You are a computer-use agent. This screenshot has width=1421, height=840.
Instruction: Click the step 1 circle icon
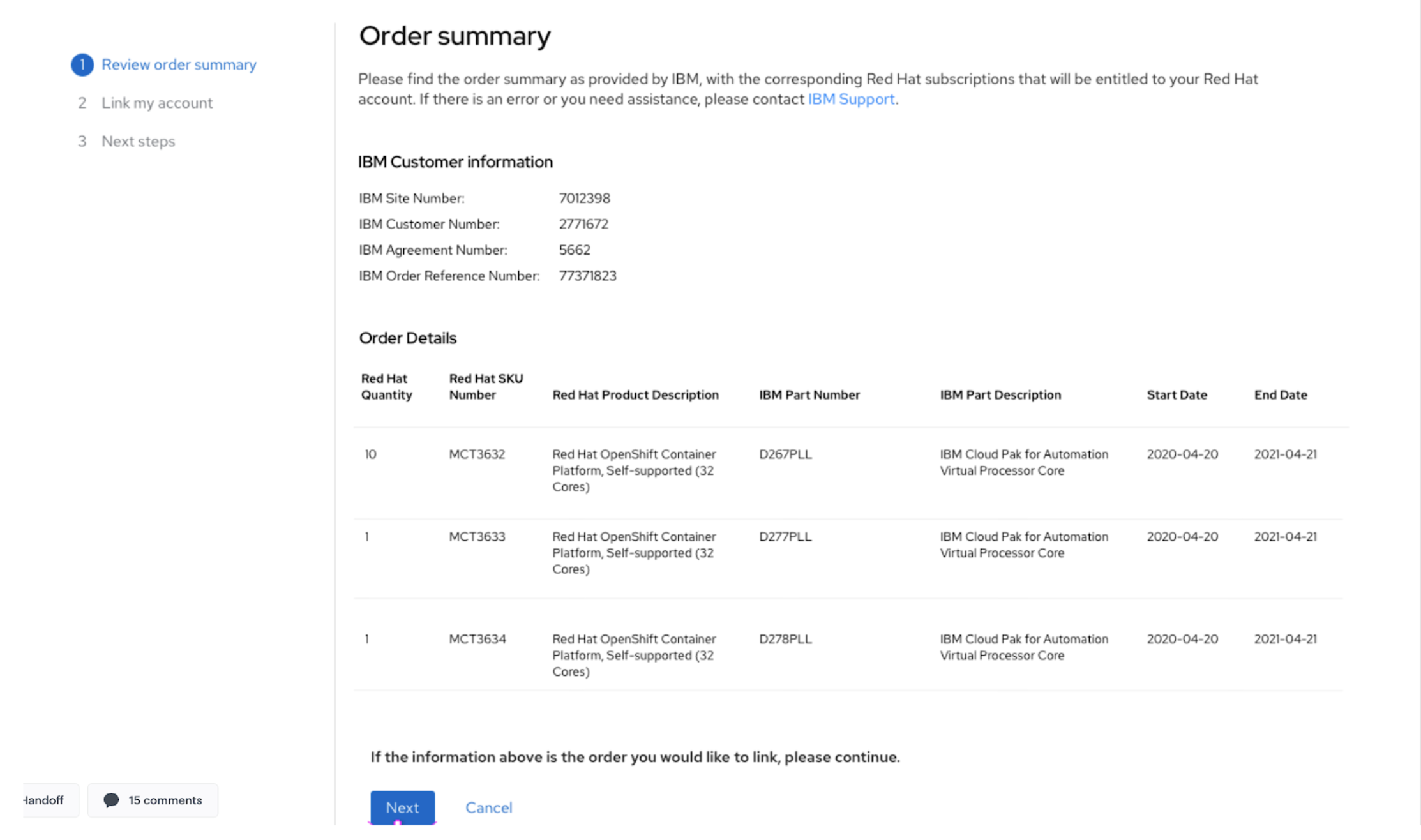[x=82, y=64]
